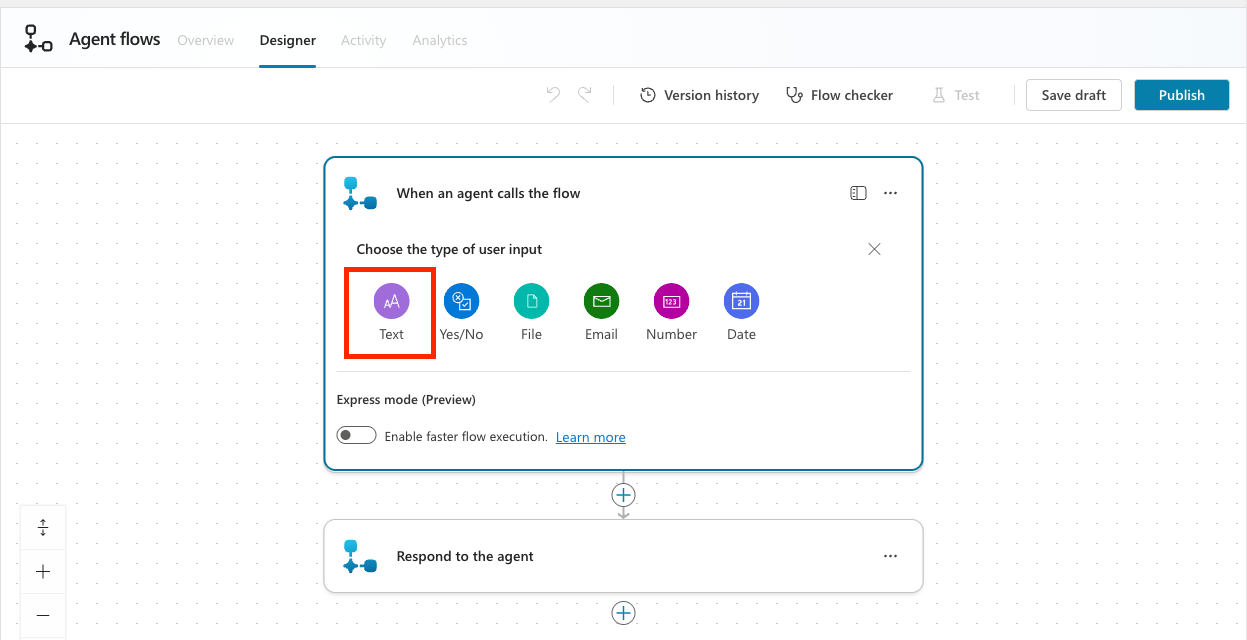Screen dimensions: 1247x640
Task: Open the panel icon on the trigger card
Action: (858, 193)
